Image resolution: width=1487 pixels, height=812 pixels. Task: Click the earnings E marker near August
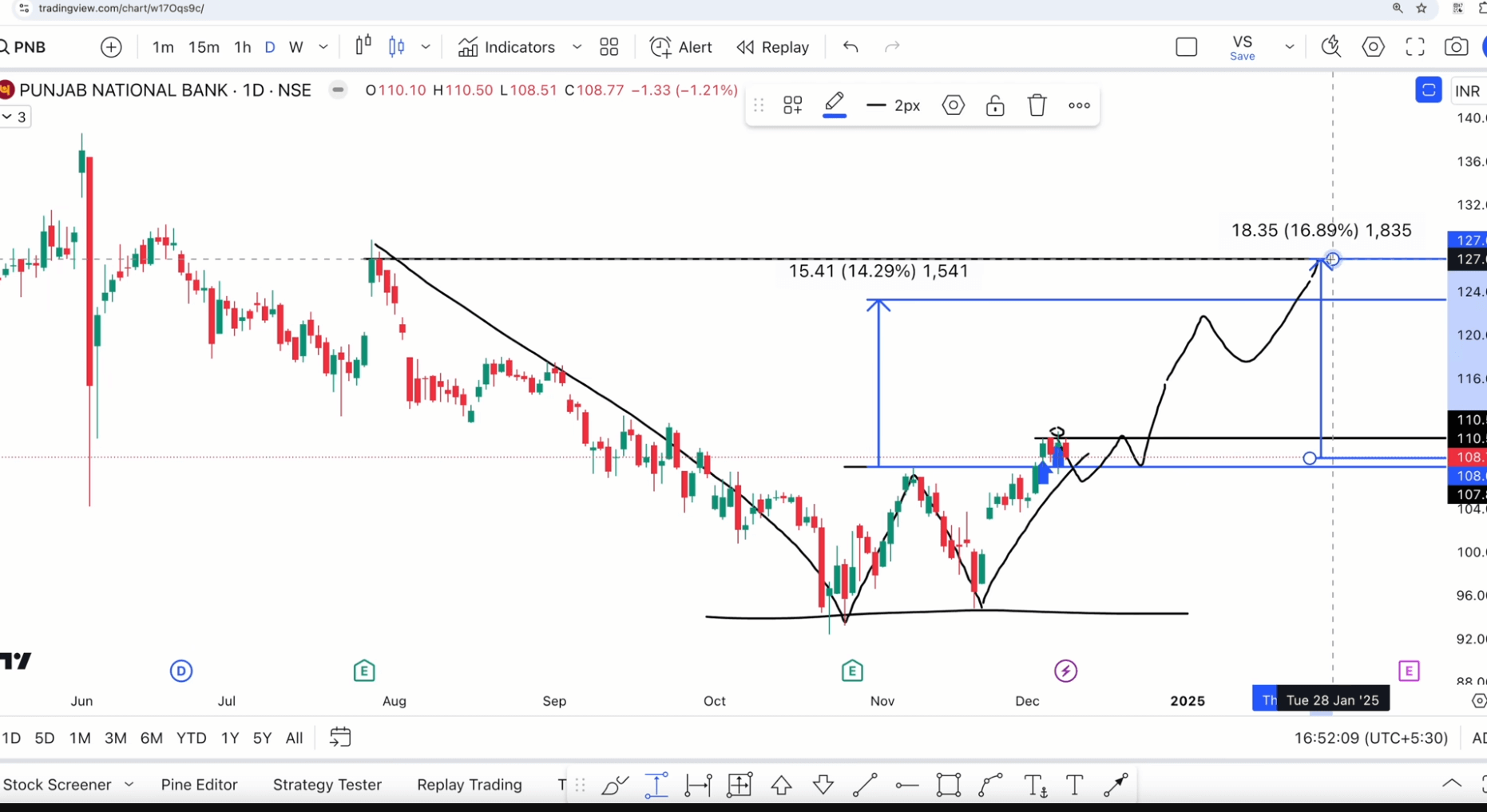[364, 671]
